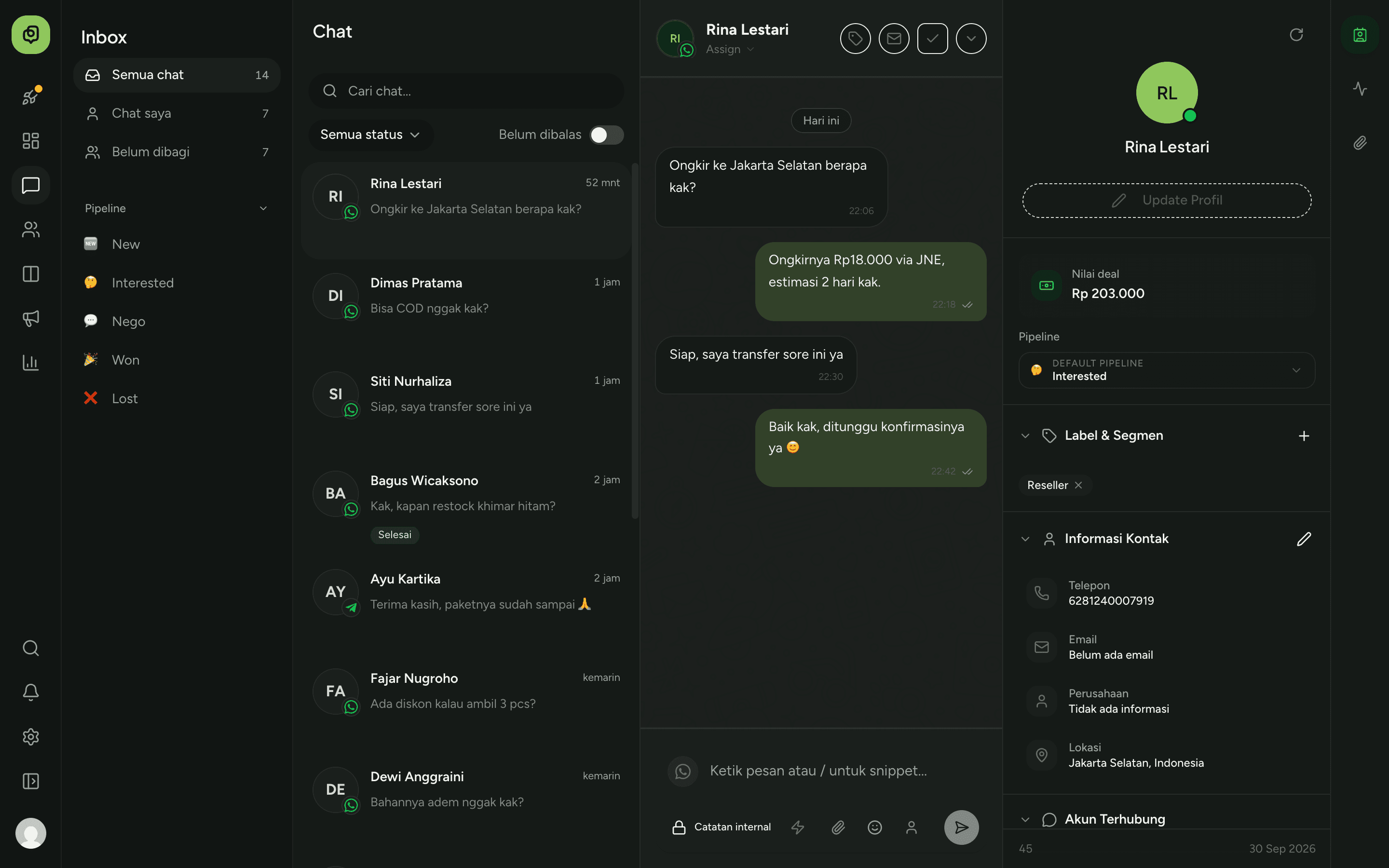Open the bar chart analytics icon
The width and height of the screenshot is (1389, 868).
point(30,363)
